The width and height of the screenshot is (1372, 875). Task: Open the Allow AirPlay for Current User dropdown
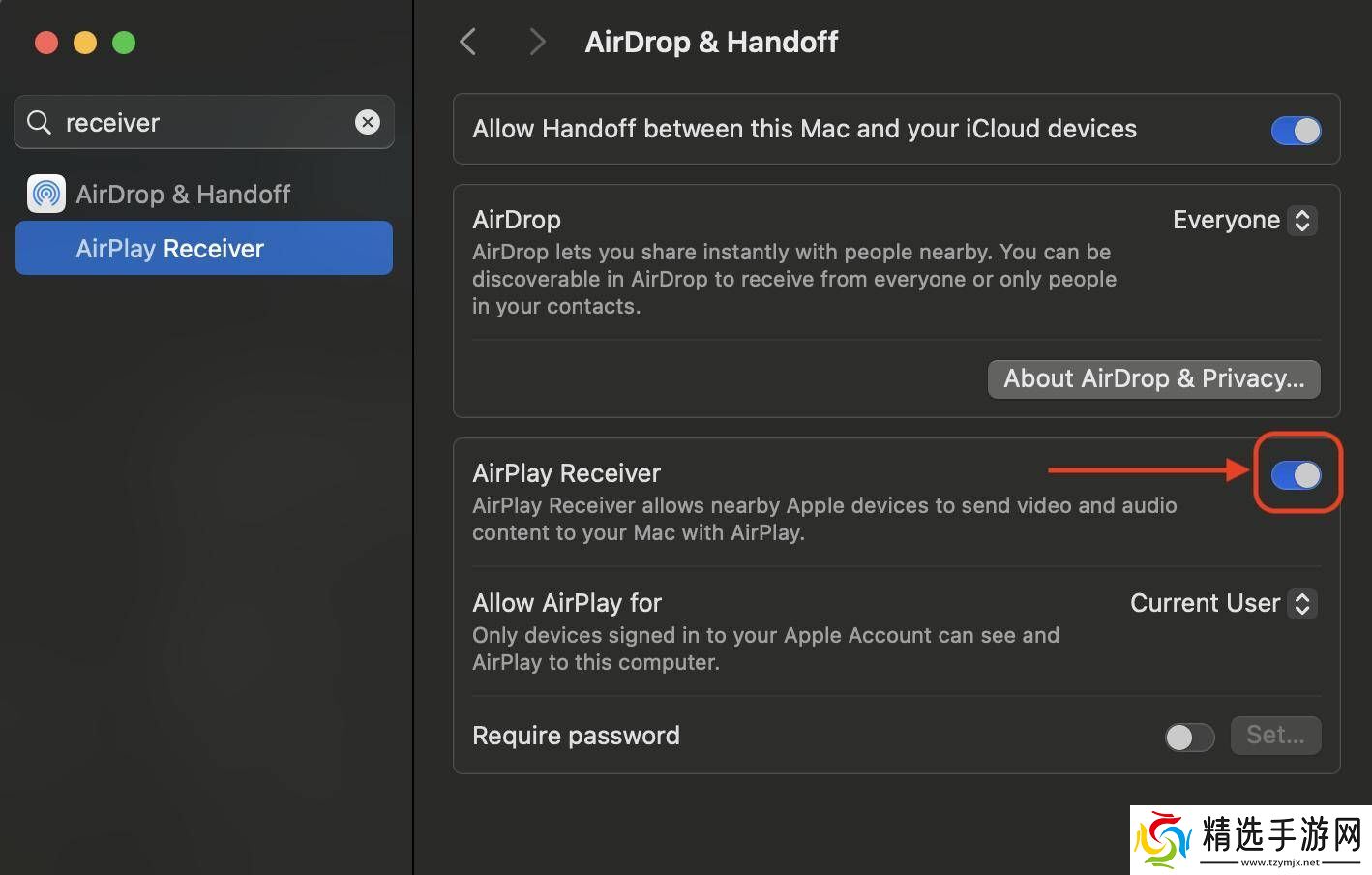[1222, 604]
